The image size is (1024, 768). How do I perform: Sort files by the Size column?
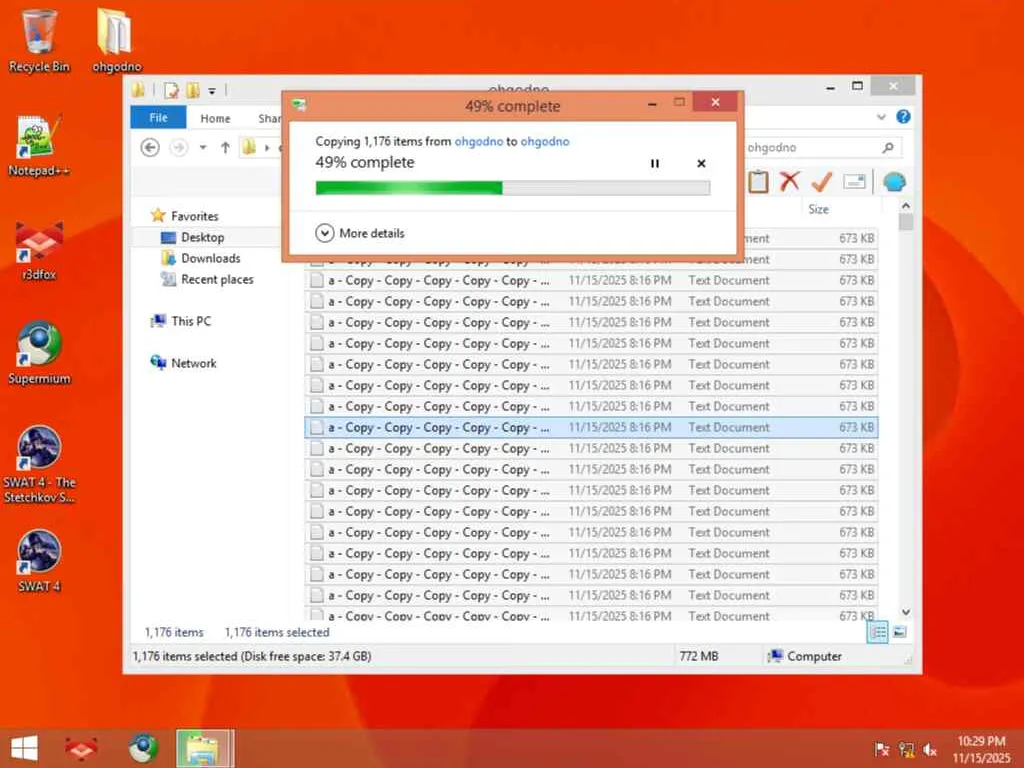[818, 209]
